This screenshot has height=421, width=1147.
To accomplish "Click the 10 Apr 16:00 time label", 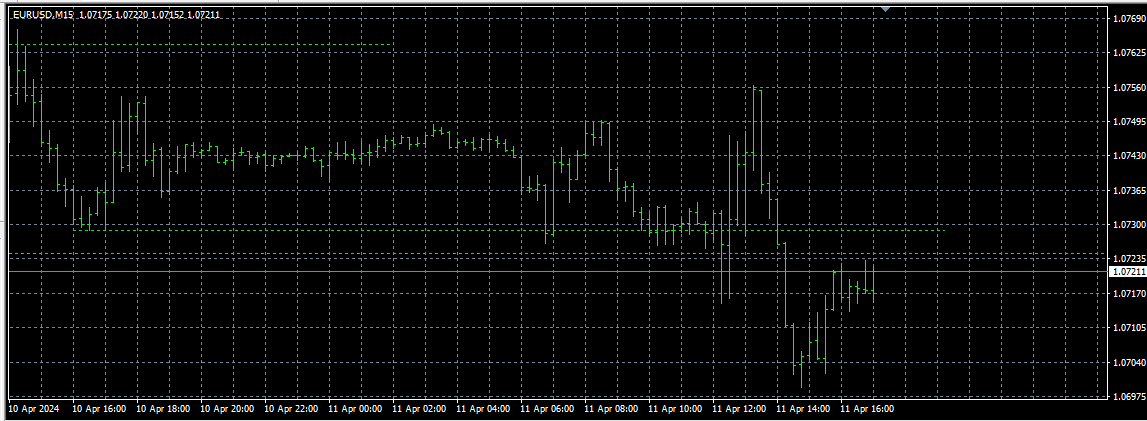I will [x=99, y=409].
